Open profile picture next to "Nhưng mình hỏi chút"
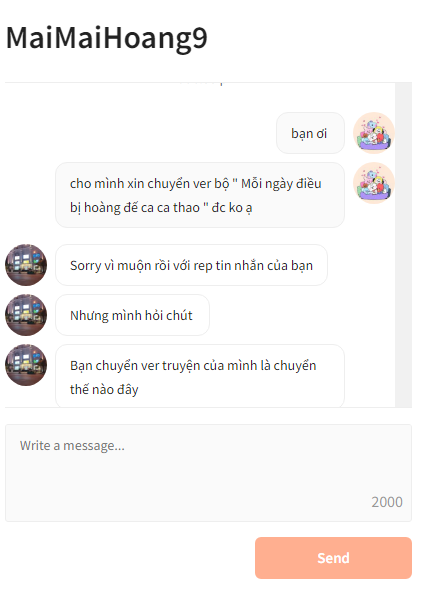Screen dimensions: 426x595 coord(26,315)
